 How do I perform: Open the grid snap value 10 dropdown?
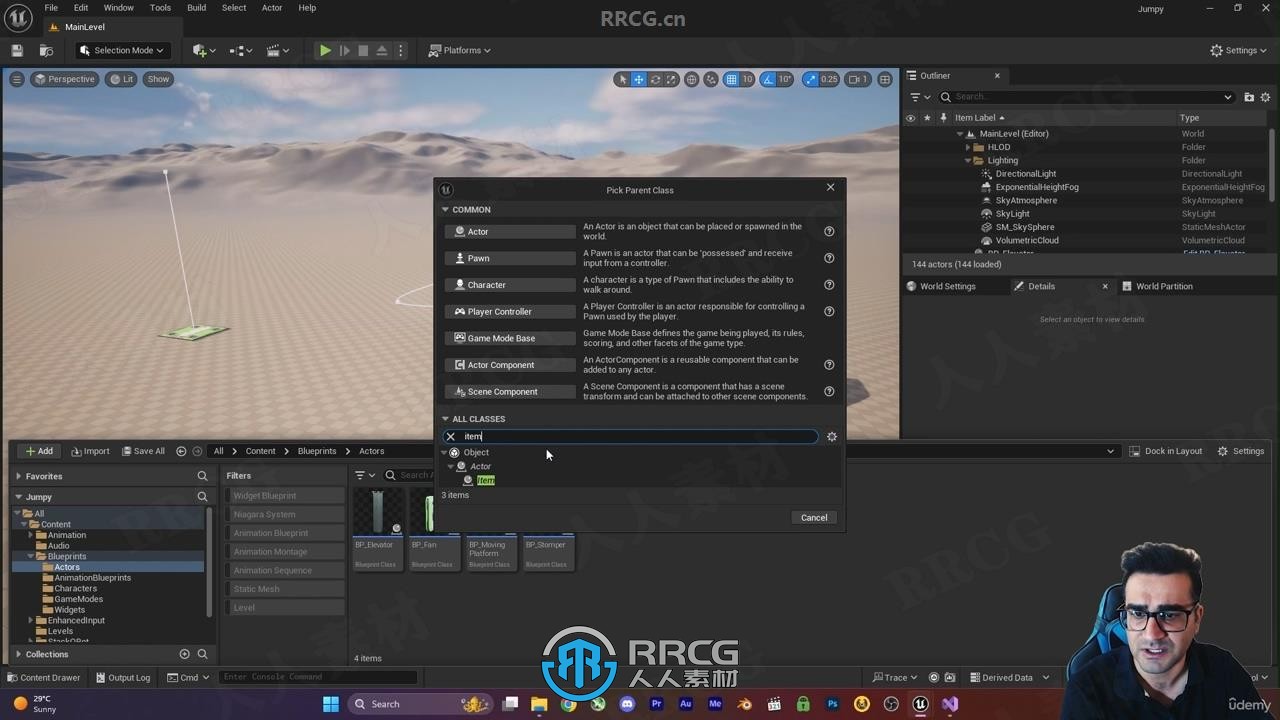(747, 79)
